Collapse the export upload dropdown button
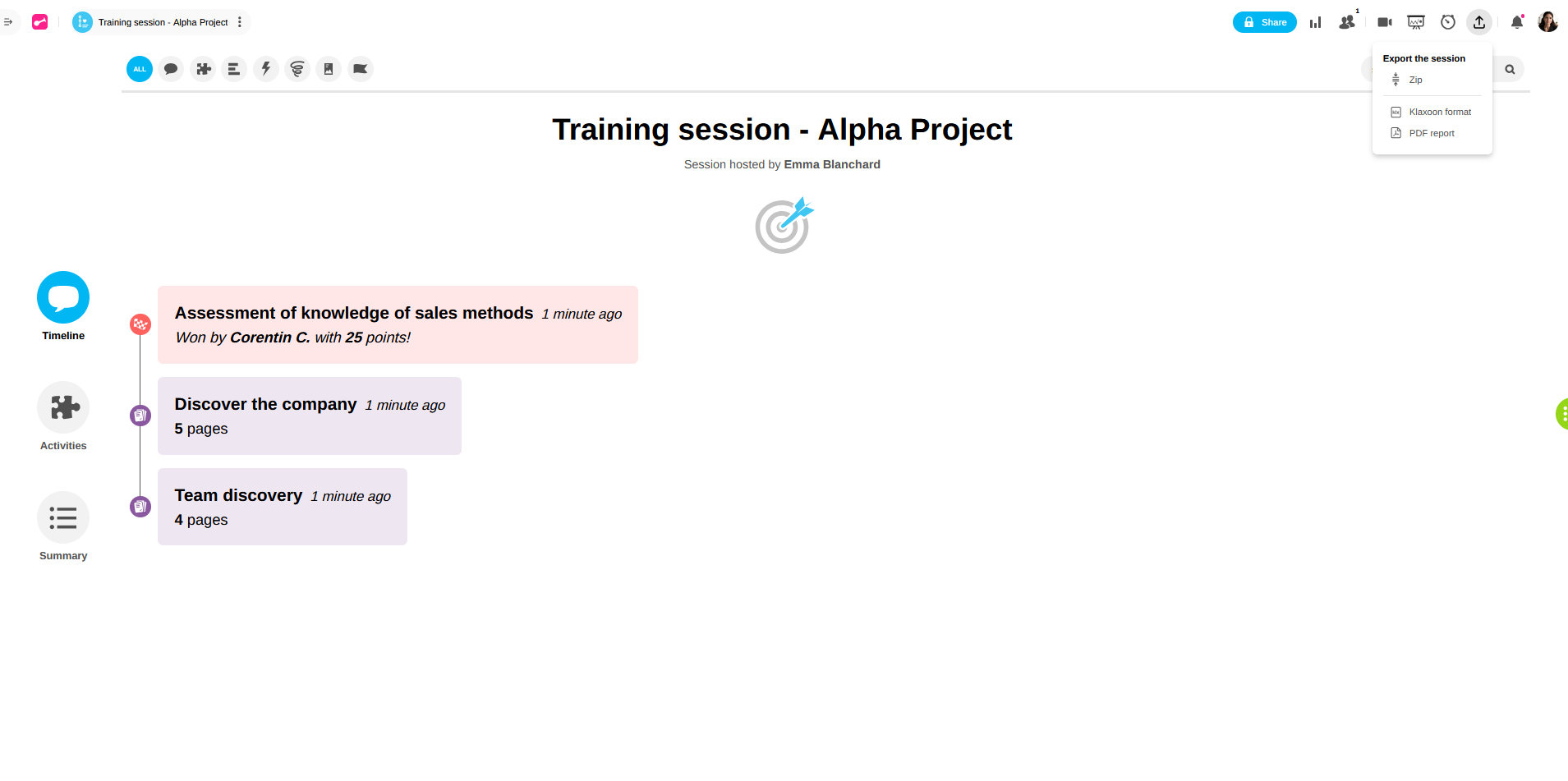The width and height of the screenshot is (1568, 781). pos(1479,22)
